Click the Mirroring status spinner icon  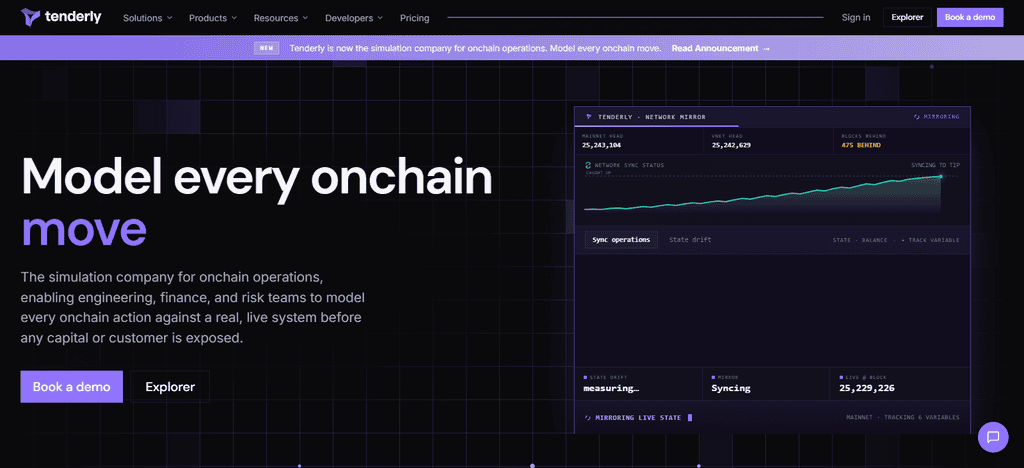[x=917, y=117]
